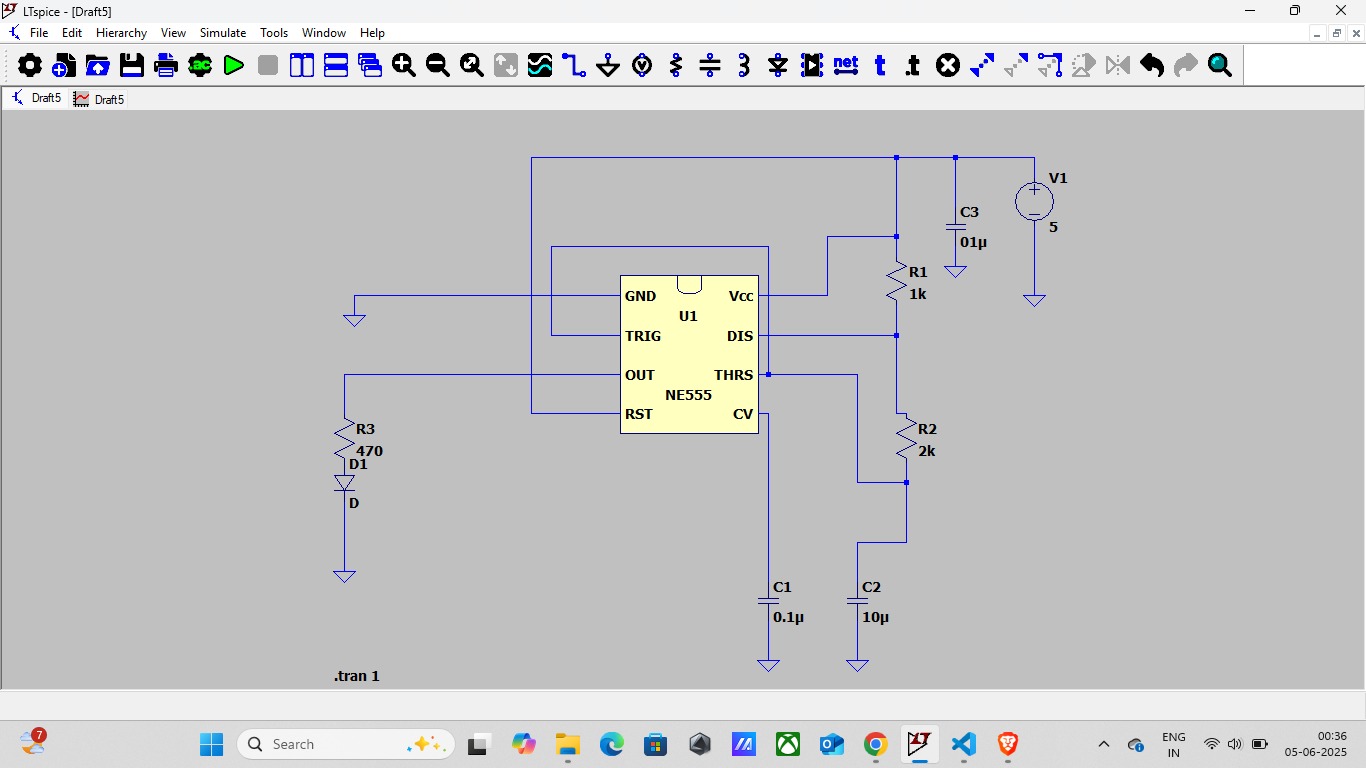Open the Help menu

(x=372, y=33)
